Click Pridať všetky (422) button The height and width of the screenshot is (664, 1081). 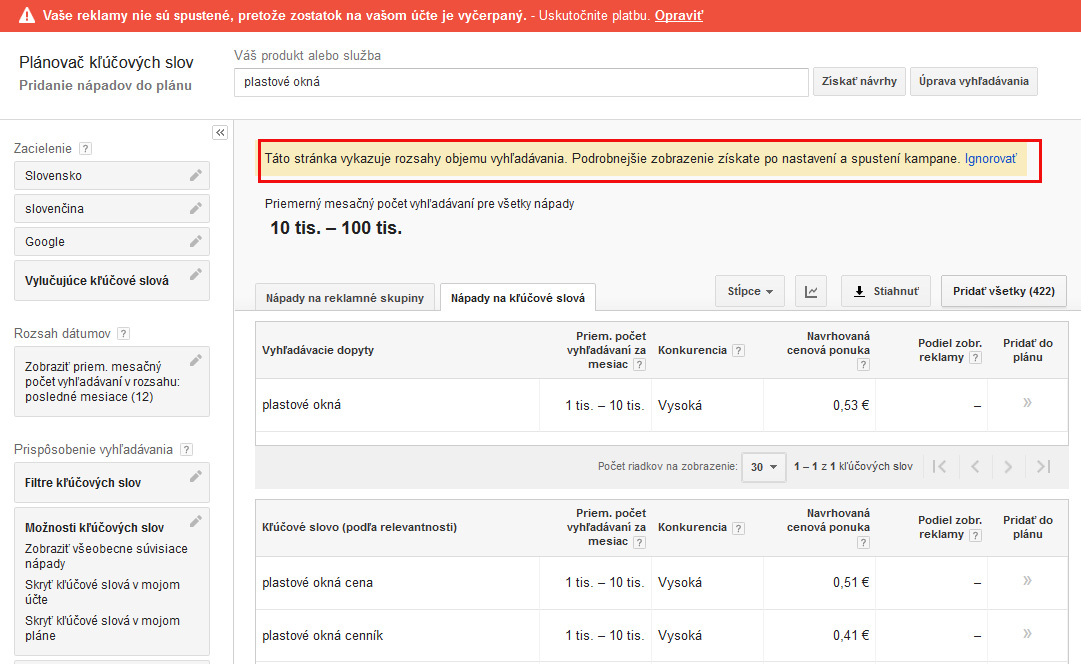pos(1004,291)
